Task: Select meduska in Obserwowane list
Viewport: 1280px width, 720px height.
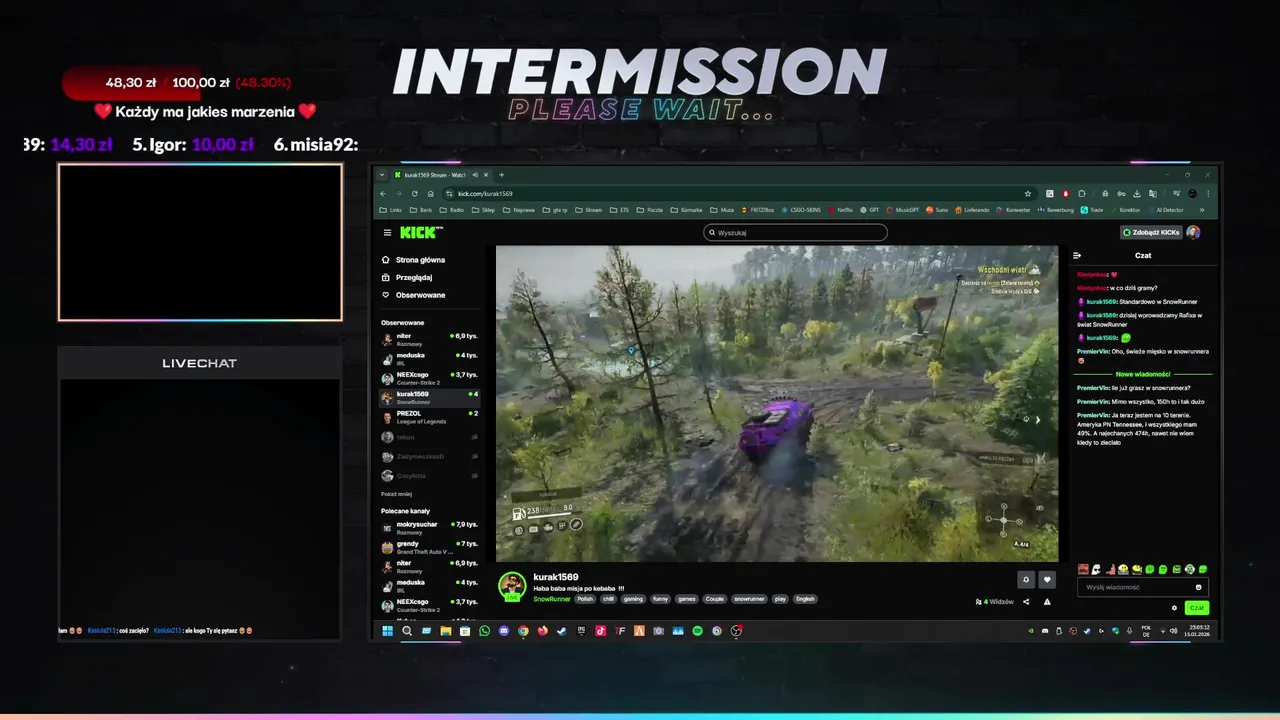Action: [429, 357]
